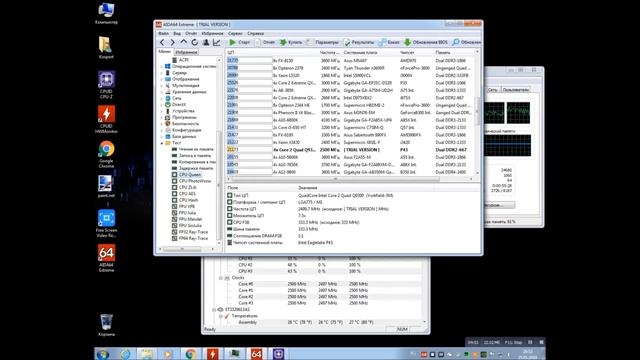Open the CPUID CPU-Z desktop shortcut

[106, 85]
